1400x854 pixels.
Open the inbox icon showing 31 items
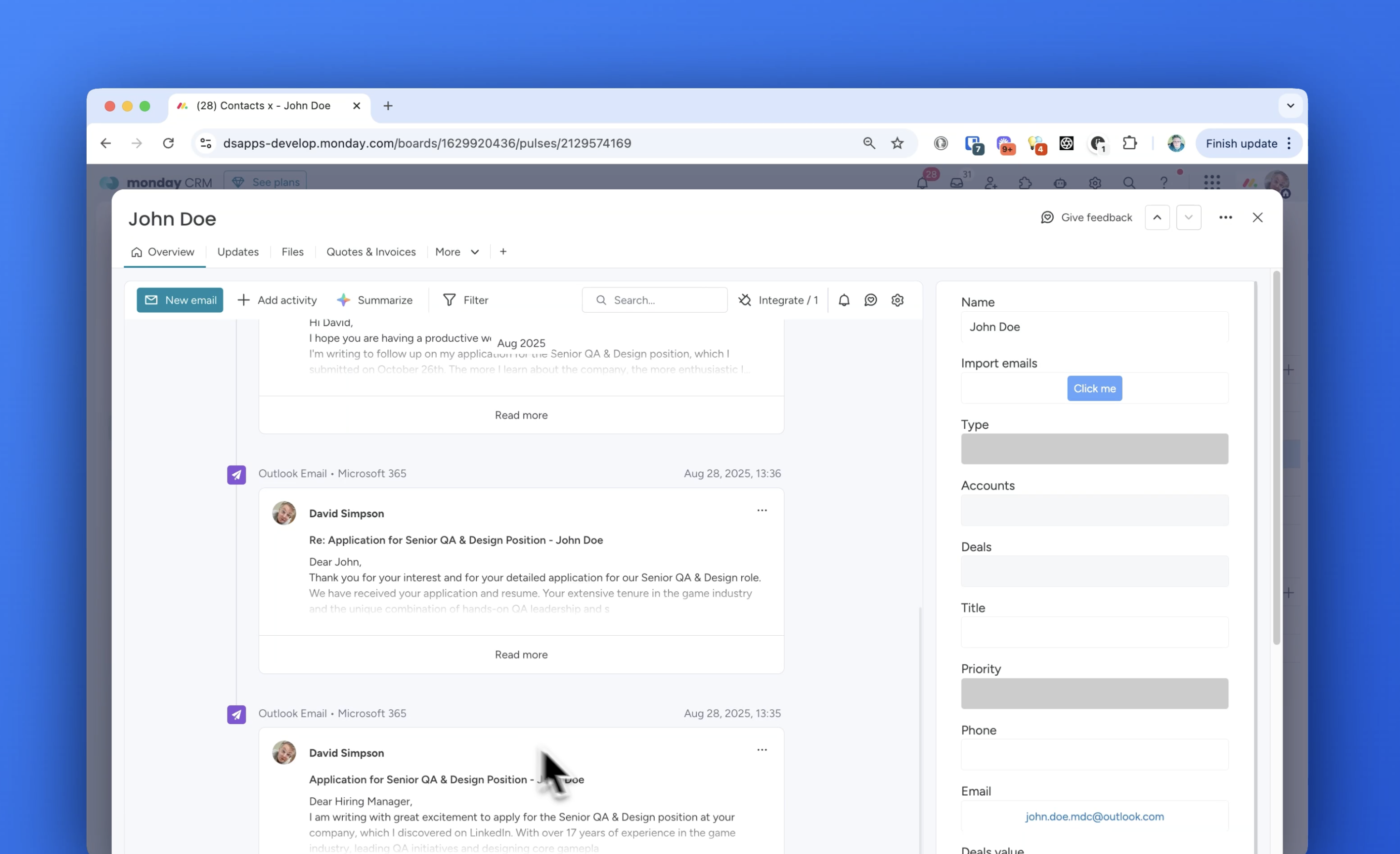[x=957, y=183]
